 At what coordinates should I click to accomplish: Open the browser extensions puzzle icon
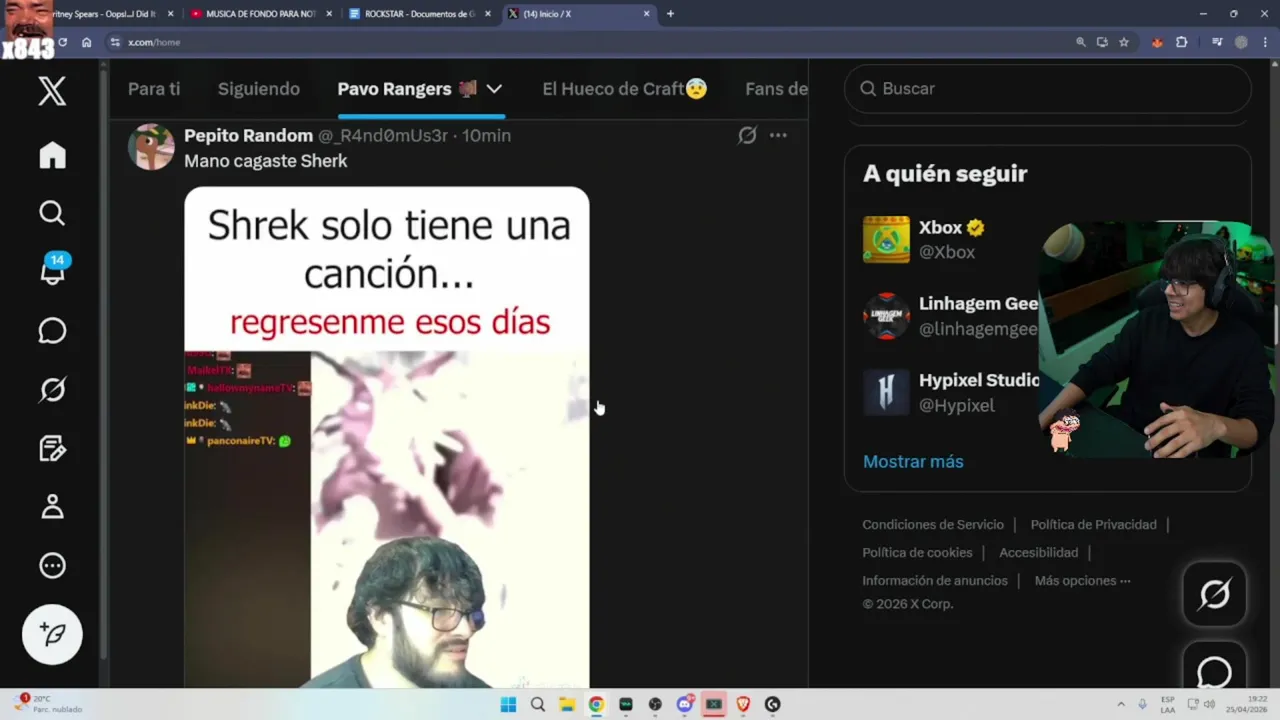click(1182, 42)
